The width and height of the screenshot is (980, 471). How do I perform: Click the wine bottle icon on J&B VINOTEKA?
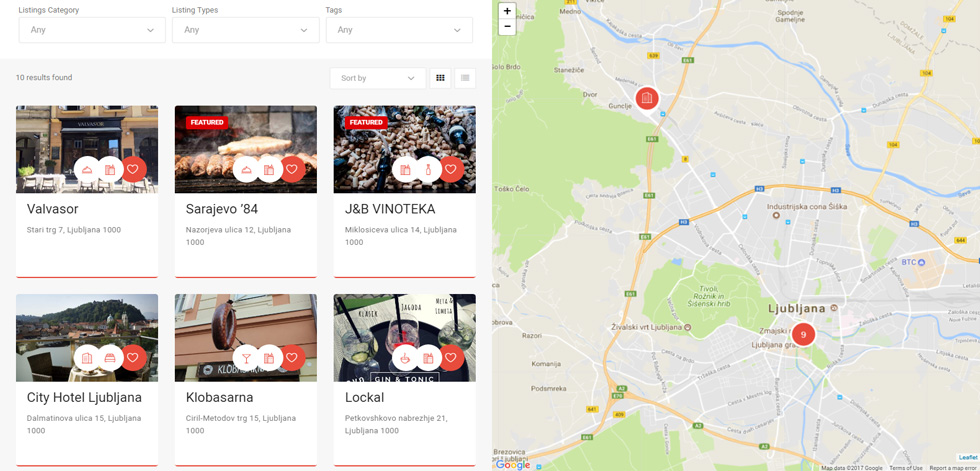[428, 169]
